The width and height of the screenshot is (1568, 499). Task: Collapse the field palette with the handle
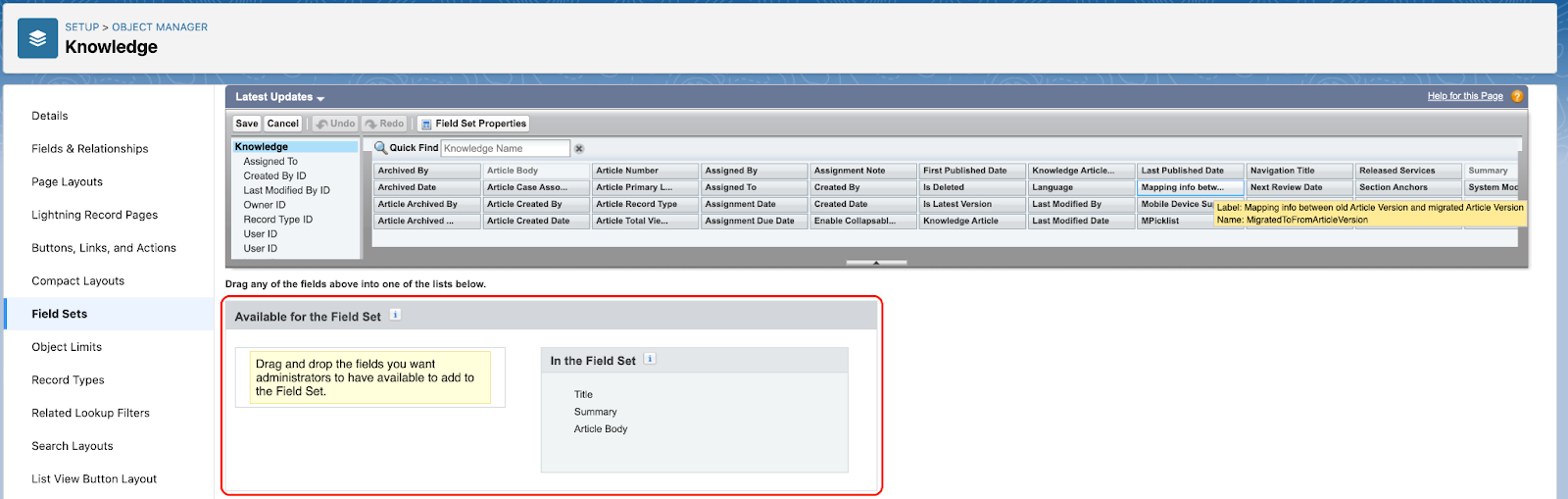point(876,263)
